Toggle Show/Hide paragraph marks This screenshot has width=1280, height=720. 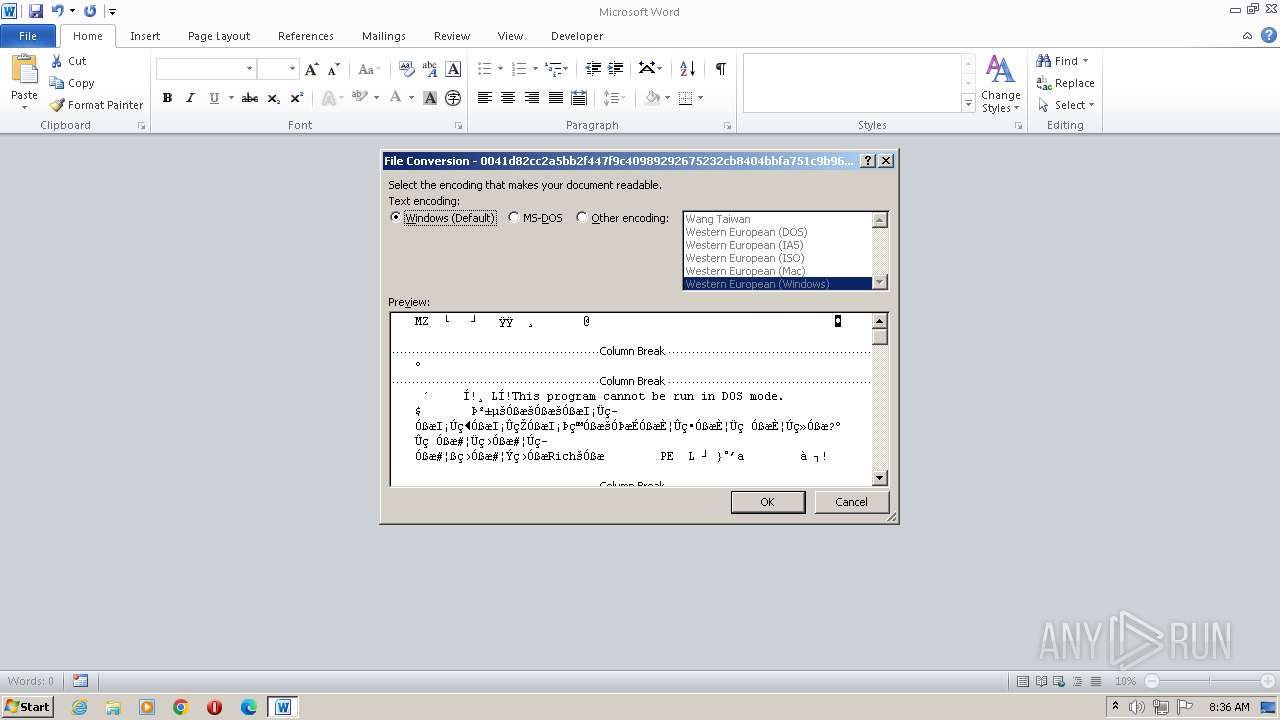coord(720,69)
